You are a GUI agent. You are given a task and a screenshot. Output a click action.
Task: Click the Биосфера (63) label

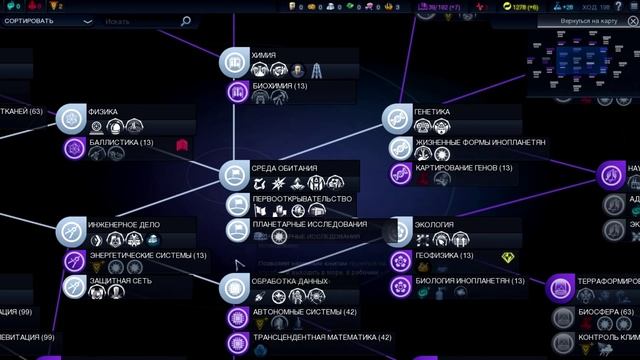606,312
